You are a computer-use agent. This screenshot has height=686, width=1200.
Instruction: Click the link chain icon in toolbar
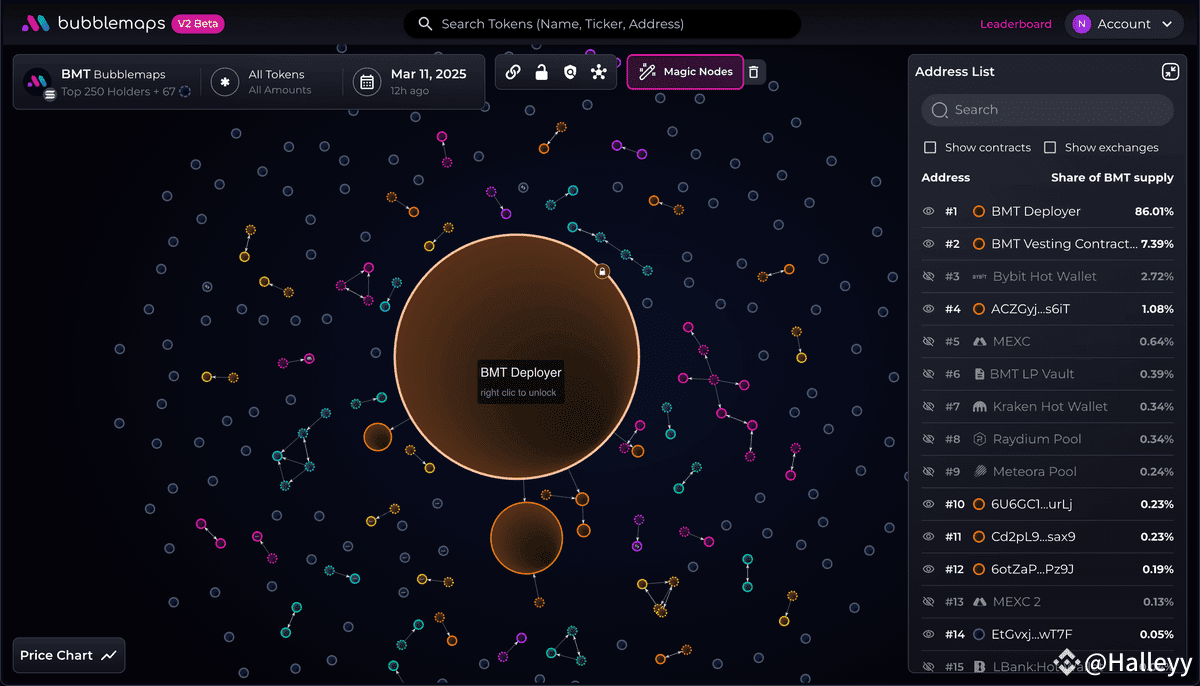tap(513, 72)
